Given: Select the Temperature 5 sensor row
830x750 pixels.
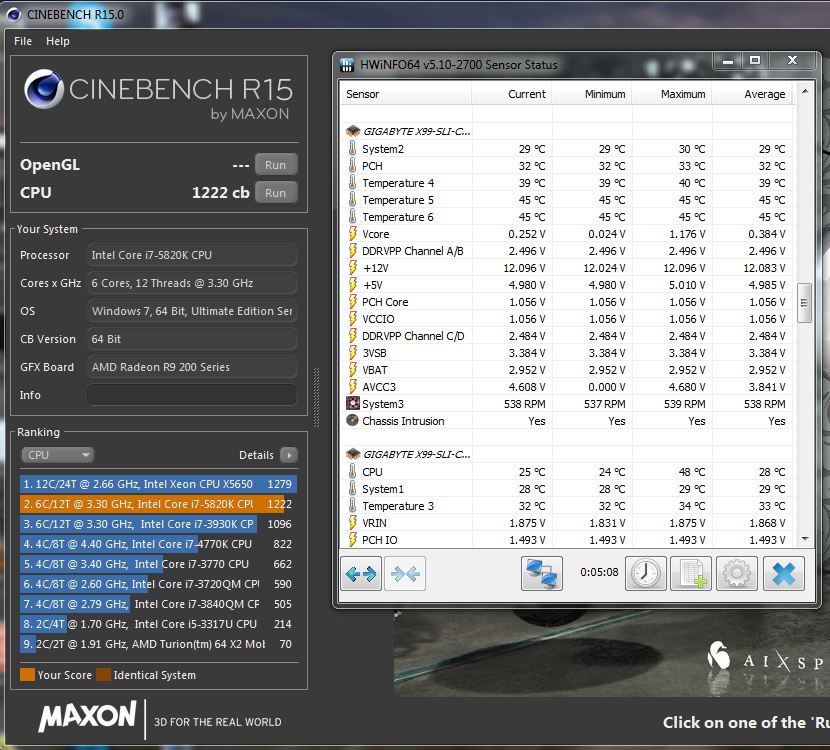Looking at the screenshot, I should (x=566, y=200).
